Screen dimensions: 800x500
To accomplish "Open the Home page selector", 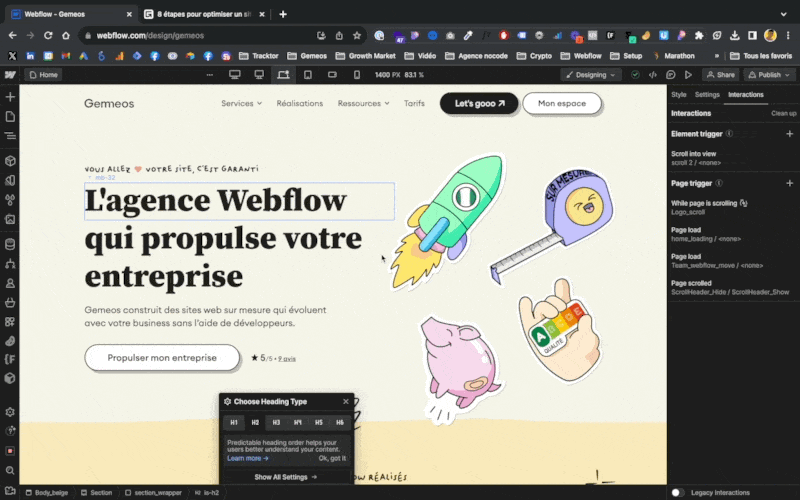I will [43, 74].
